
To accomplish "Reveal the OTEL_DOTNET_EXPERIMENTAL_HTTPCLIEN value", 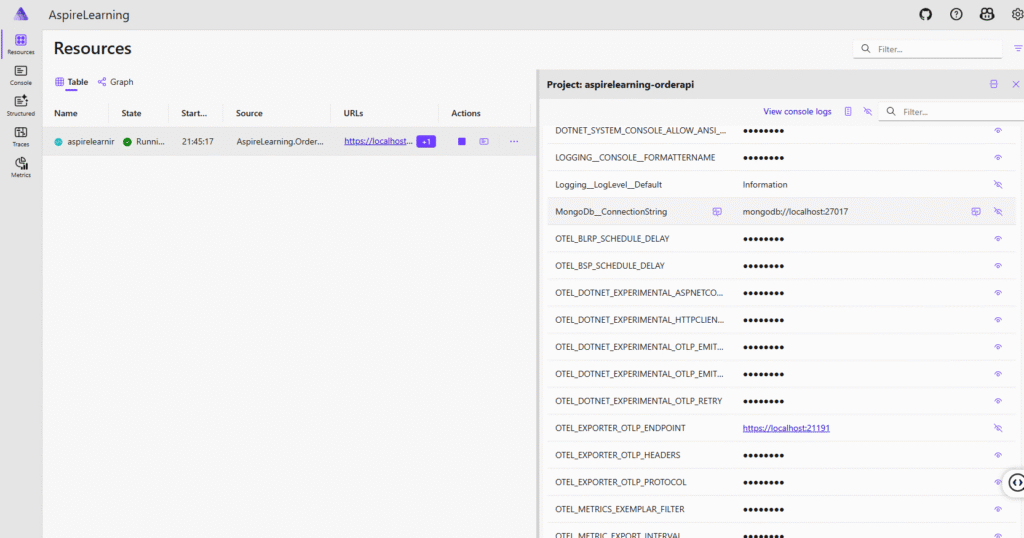I will pos(998,320).
